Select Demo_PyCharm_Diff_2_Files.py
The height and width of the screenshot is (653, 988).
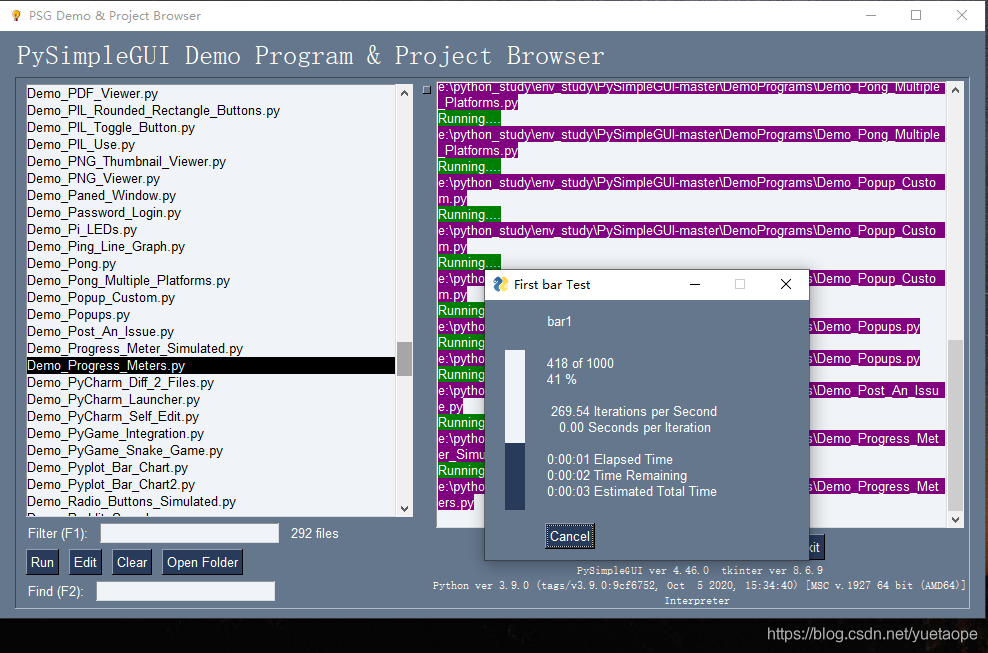pos(210,383)
